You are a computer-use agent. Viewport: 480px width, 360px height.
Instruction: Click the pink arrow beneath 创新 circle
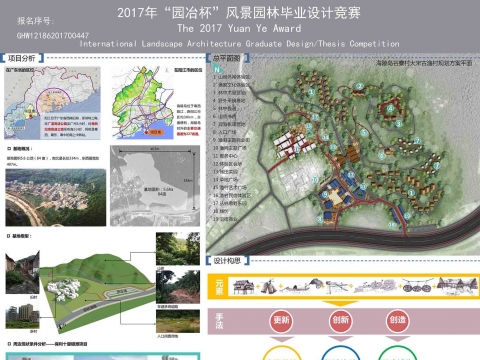tap(341, 339)
